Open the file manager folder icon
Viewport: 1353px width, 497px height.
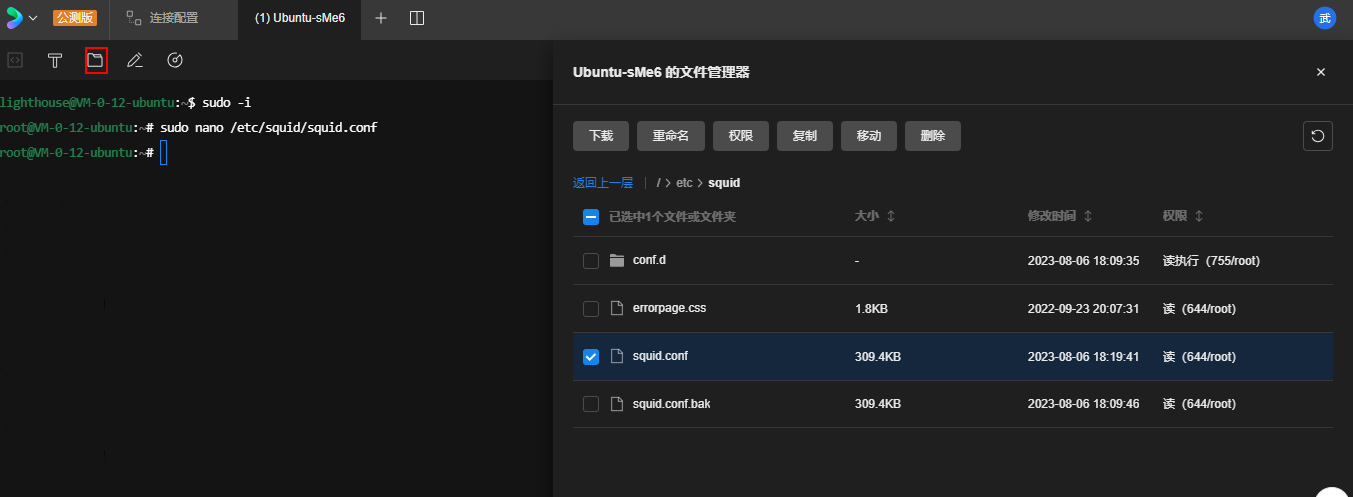[96, 61]
